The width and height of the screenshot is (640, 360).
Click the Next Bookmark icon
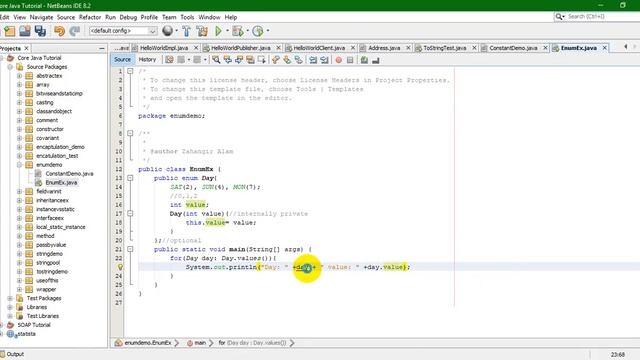(x=287, y=60)
